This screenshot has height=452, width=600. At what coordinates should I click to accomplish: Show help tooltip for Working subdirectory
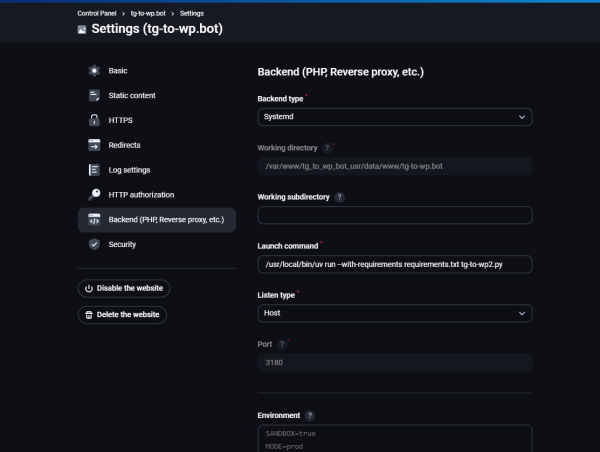point(340,197)
